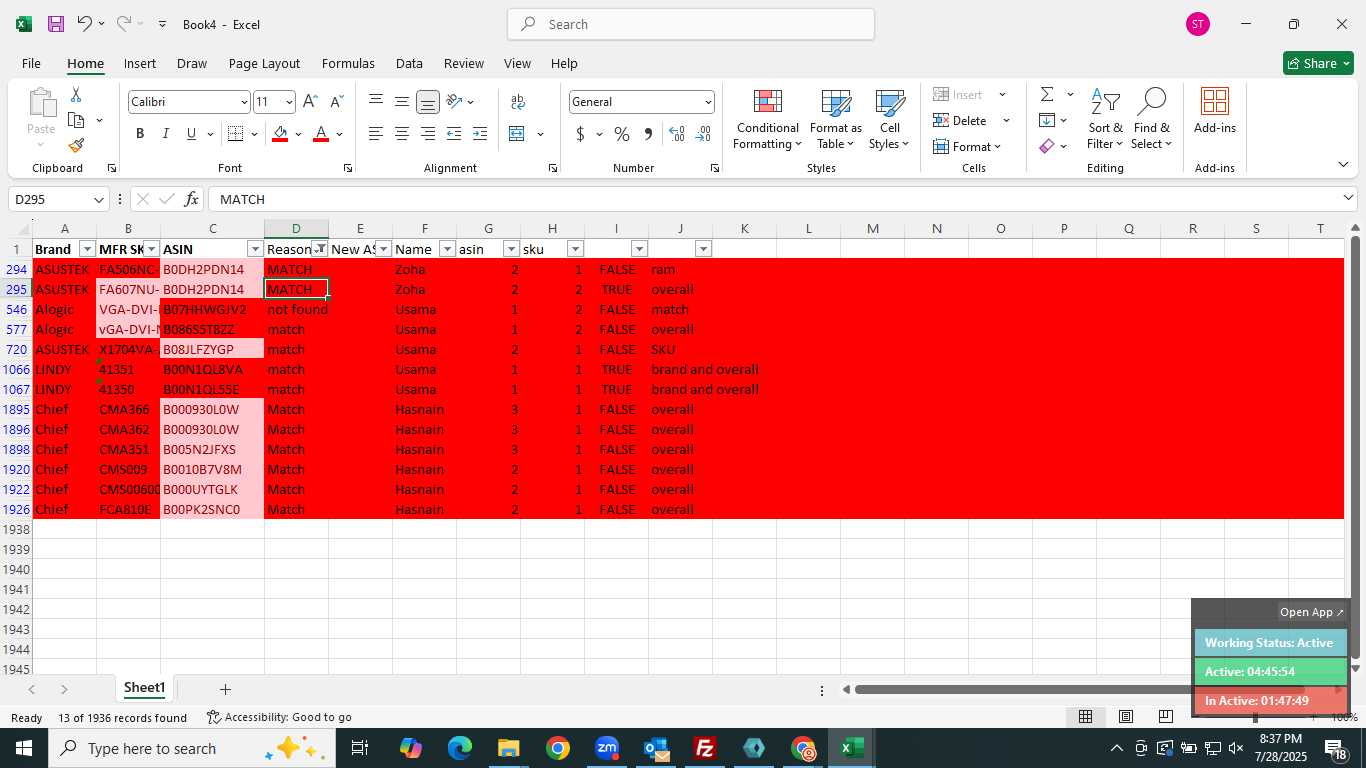This screenshot has height=768, width=1366.
Task: Switch to Page Layout view in status bar
Action: point(1125,717)
